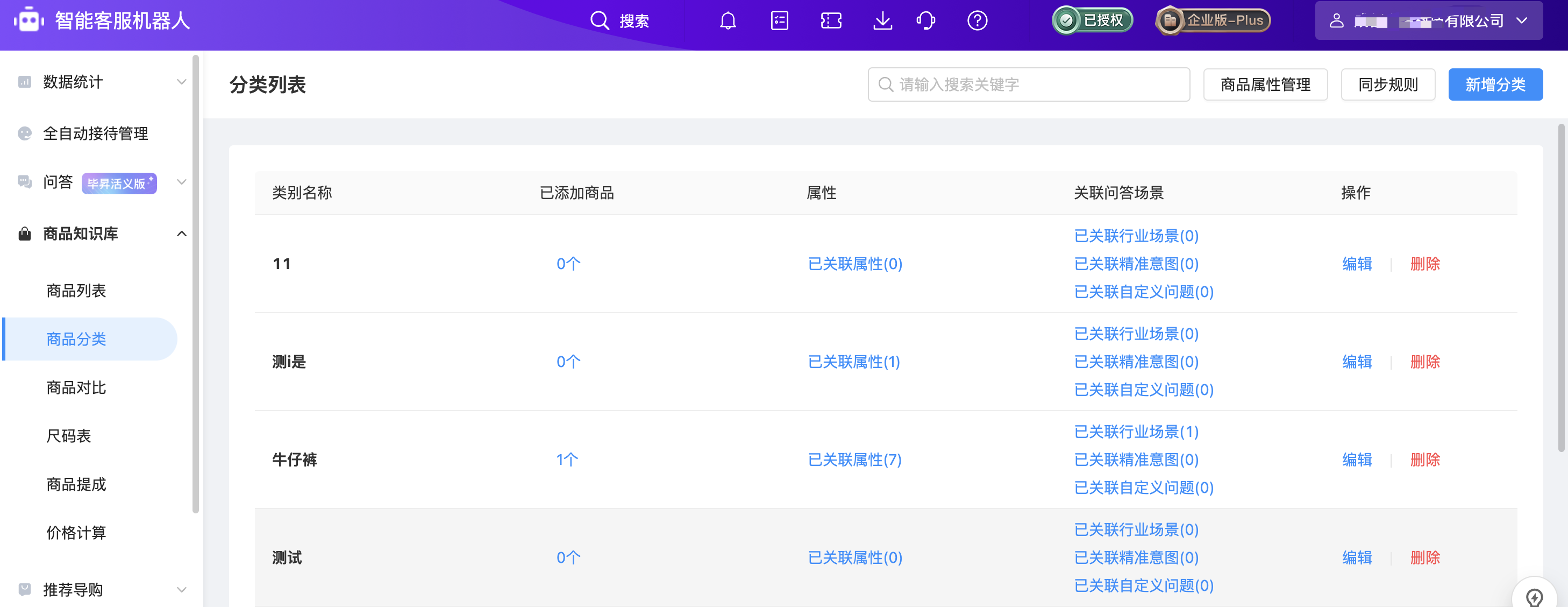Open 已关联属性(0) for 测试
The width and height of the screenshot is (1568, 607).
tap(855, 557)
